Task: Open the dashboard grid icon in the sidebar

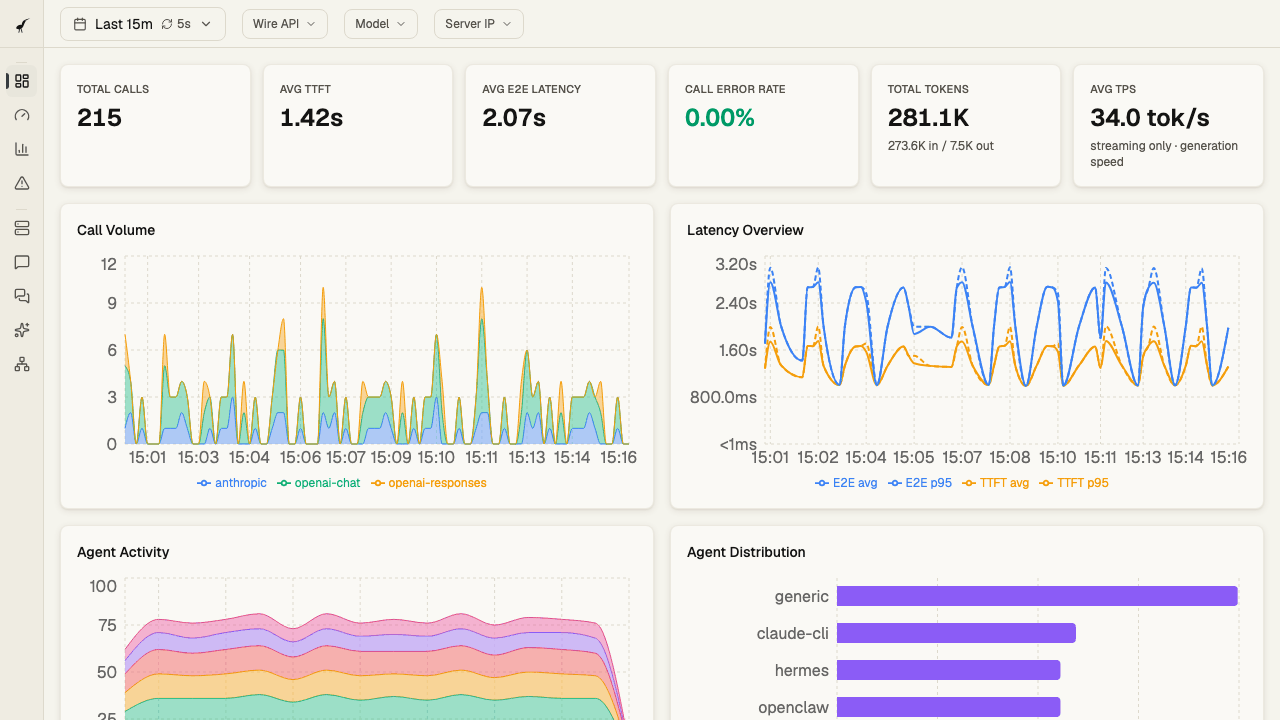Action: (x=22, y=81)
